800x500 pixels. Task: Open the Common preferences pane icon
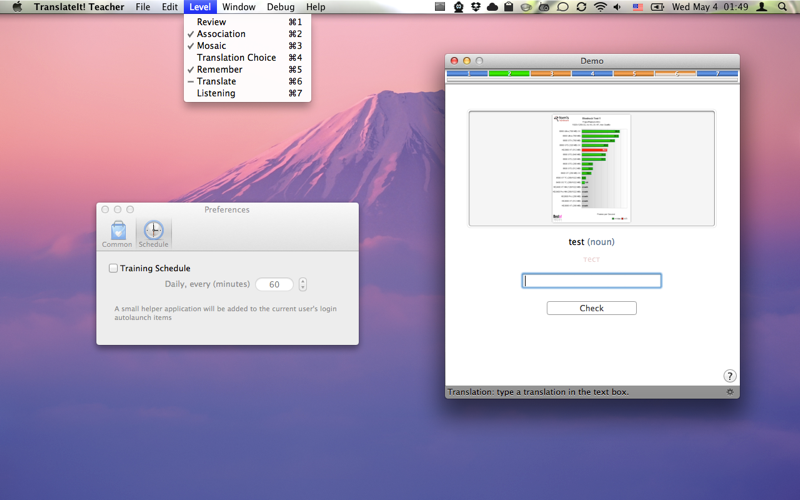(118, 231)
